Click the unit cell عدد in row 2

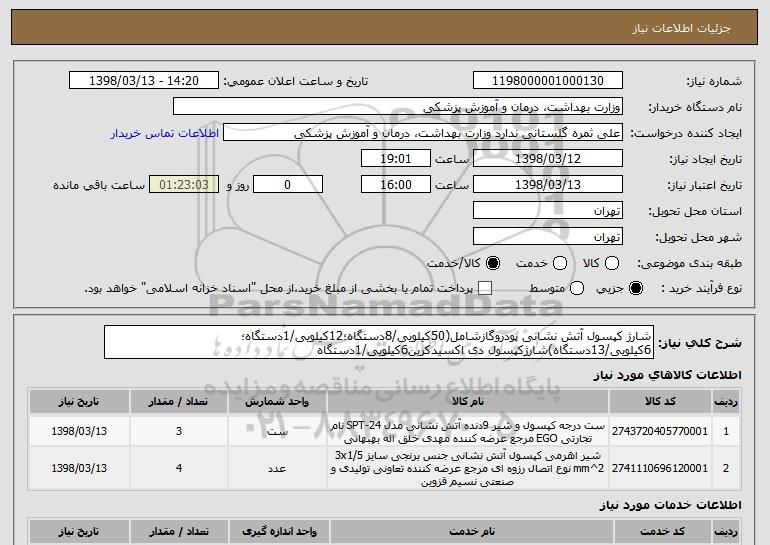tap(277, 468)
